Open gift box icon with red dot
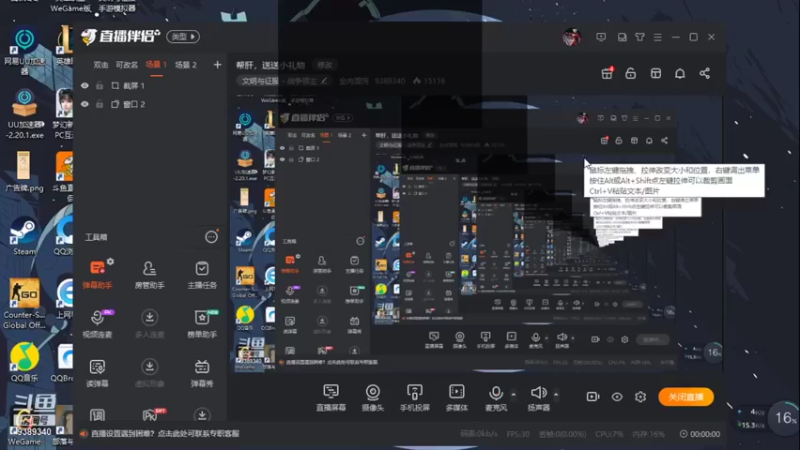Image resolution: width=800 pixels, height=450 pixels. pyautogui.click(x=607, y=73)
